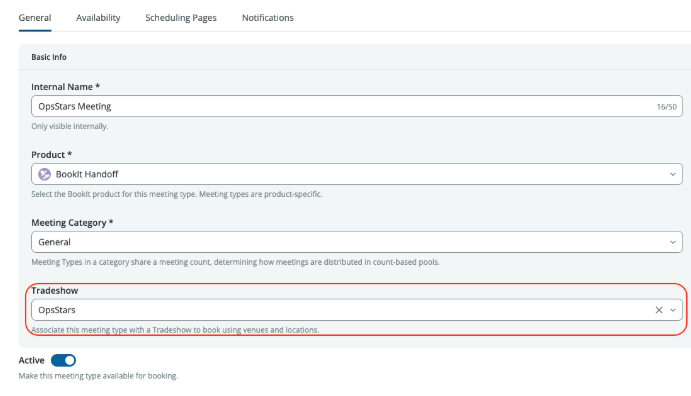The width and height of the screenshot is (691, 396).
Task: Open the Meeting Category dropdown showing General
Action: coord(357,242)
